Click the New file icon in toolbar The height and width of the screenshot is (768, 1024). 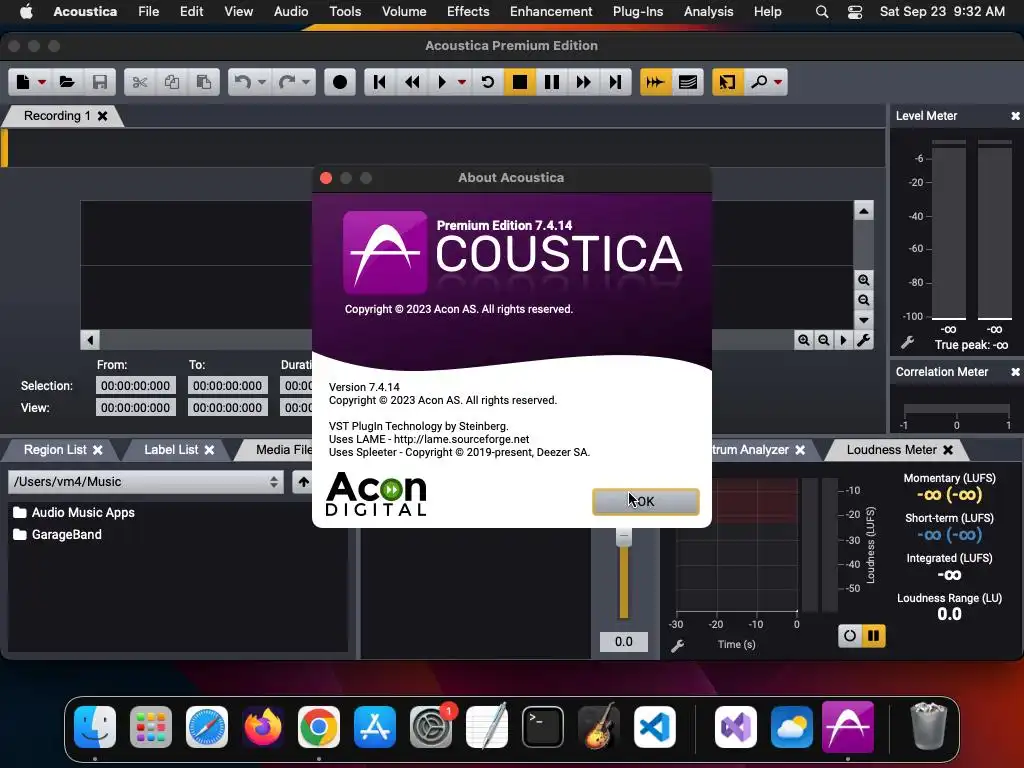click(23, 82)
